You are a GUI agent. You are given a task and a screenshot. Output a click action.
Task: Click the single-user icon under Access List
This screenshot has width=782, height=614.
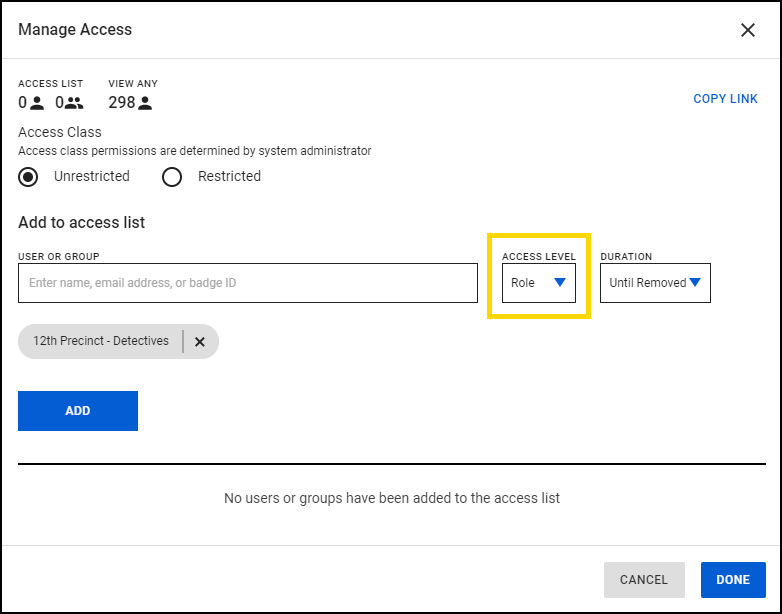pyautogui.click(x=38, y=103)
